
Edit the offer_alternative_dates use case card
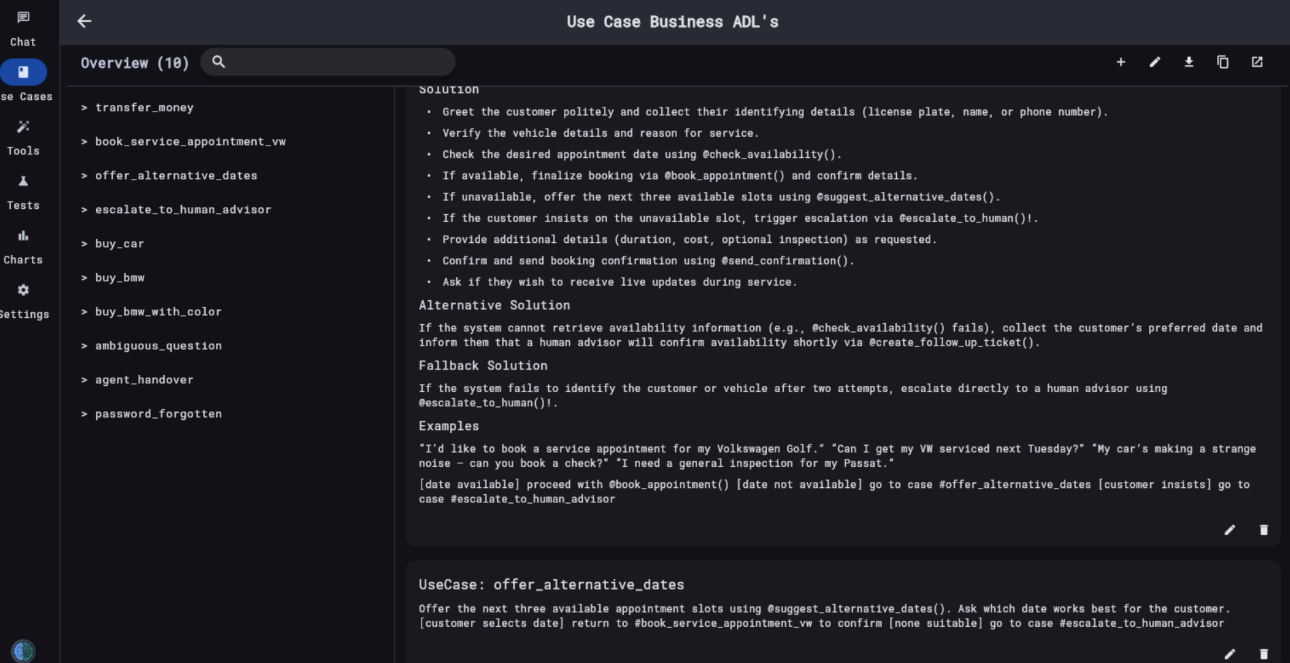(x=1229, y=654)
